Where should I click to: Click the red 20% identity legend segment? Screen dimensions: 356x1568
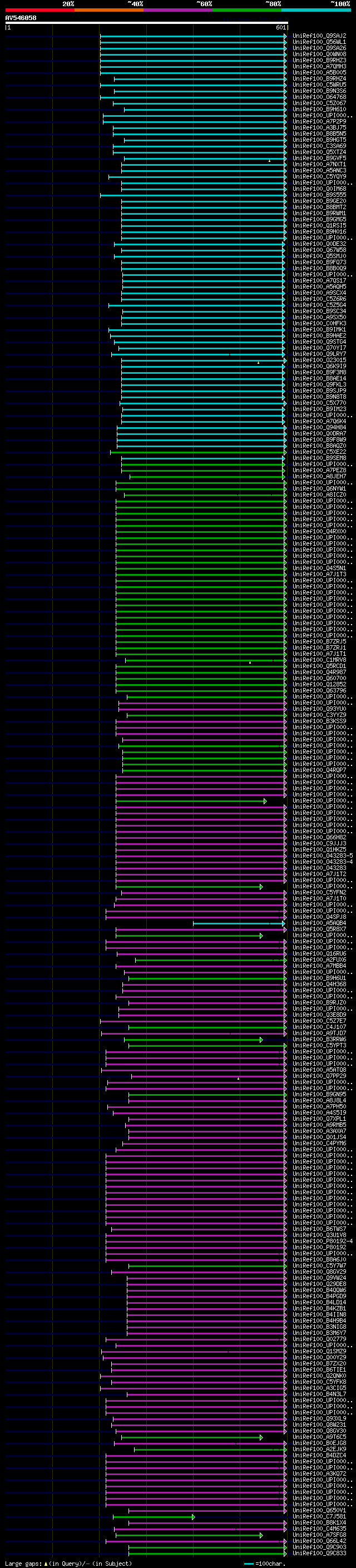[x=39, y=10]
